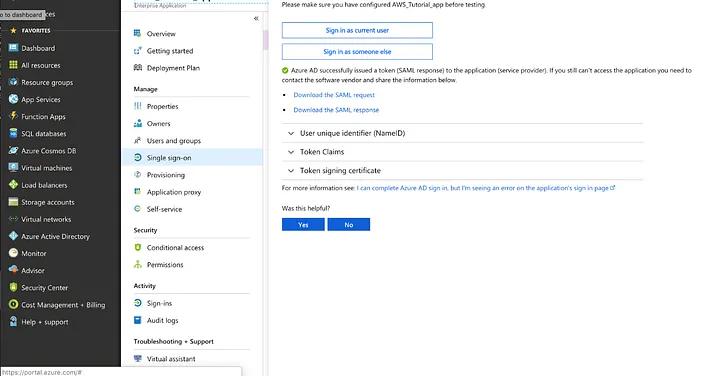Select Single sign-on menu item
Viewport: 720px width, 376px height.
[x=192, y=157]
